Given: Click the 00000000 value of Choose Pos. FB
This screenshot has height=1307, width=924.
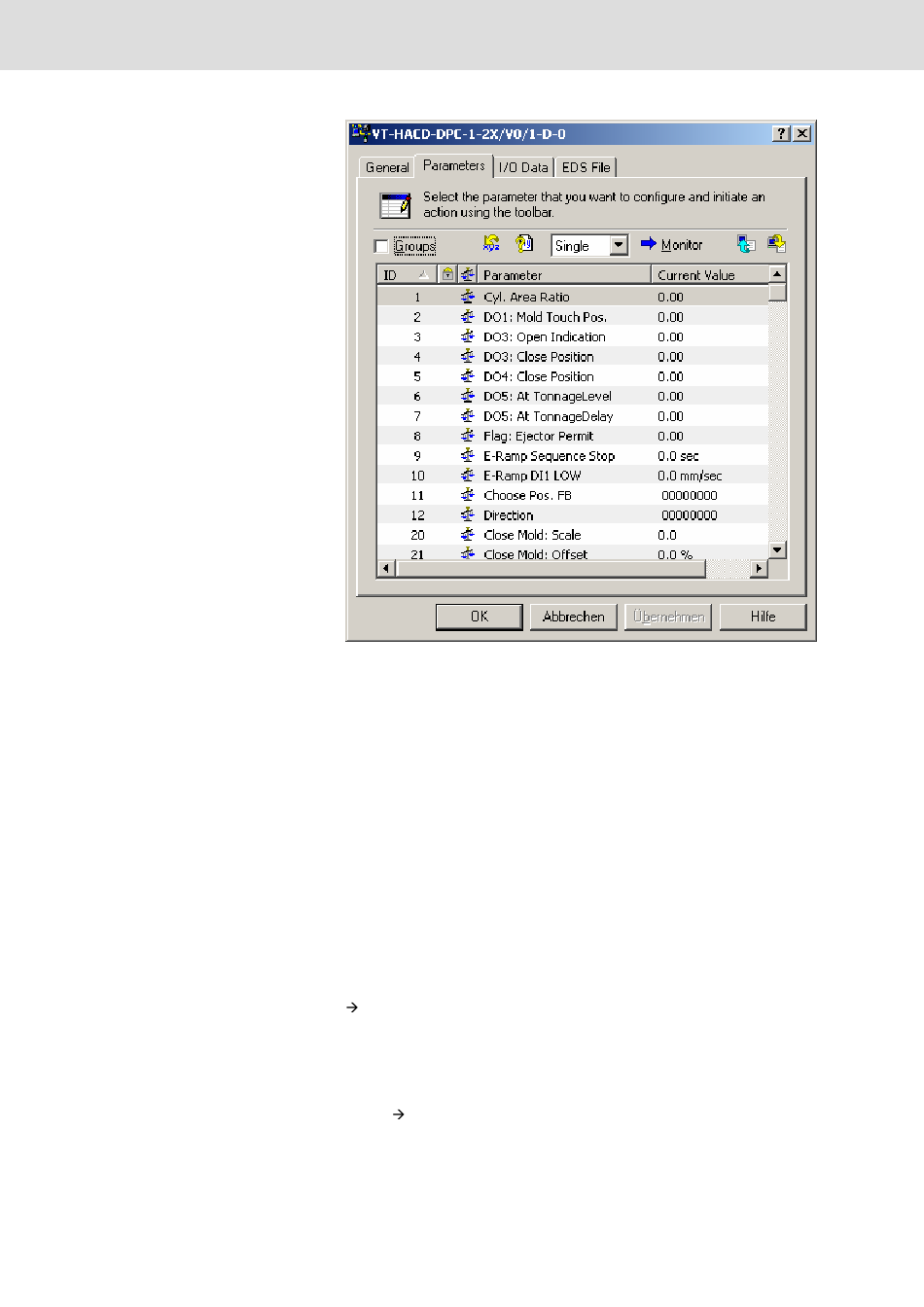Looking at the screenshot, I should (690, 496).
